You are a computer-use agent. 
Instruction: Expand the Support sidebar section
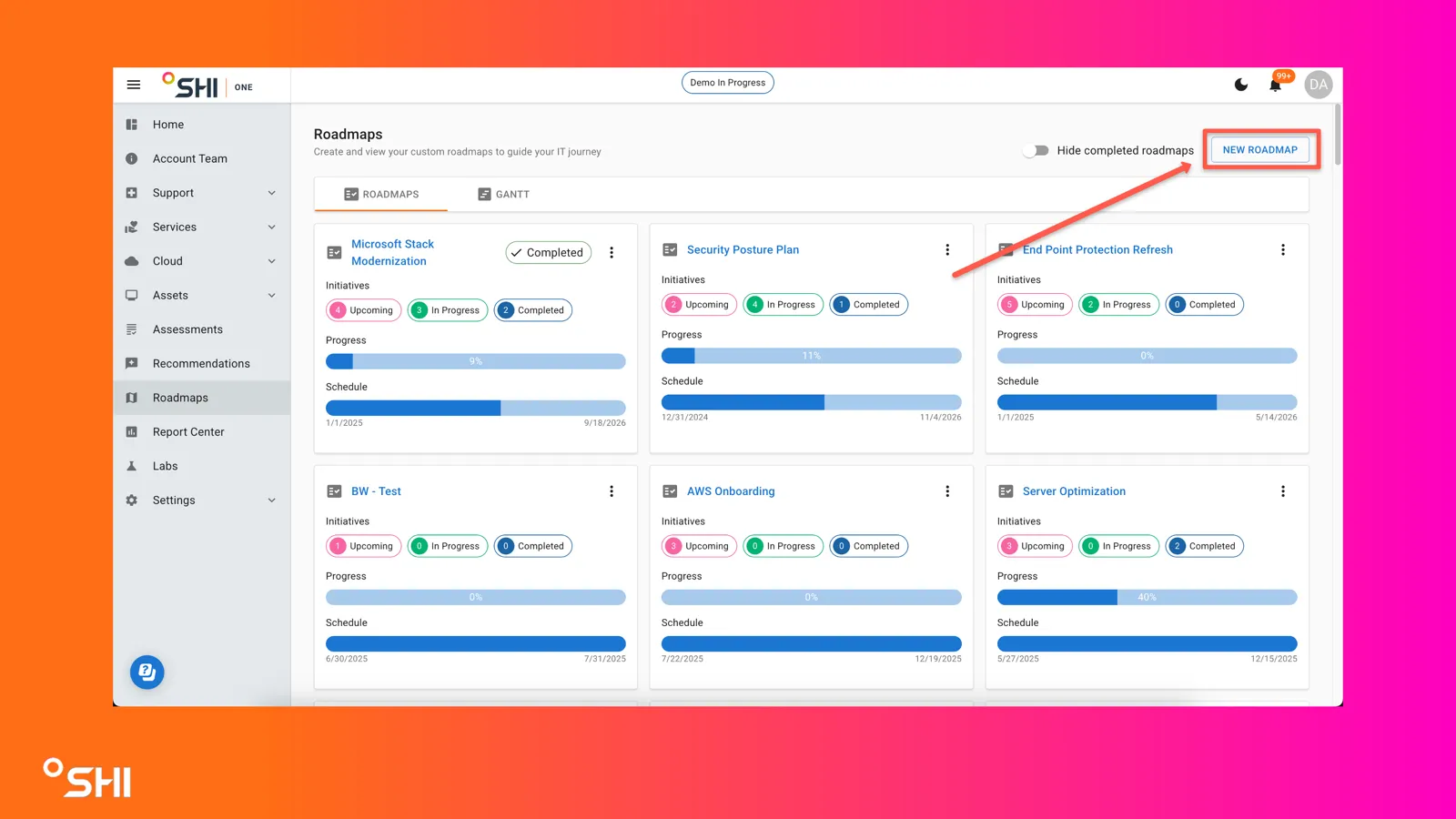pos(272,193)
